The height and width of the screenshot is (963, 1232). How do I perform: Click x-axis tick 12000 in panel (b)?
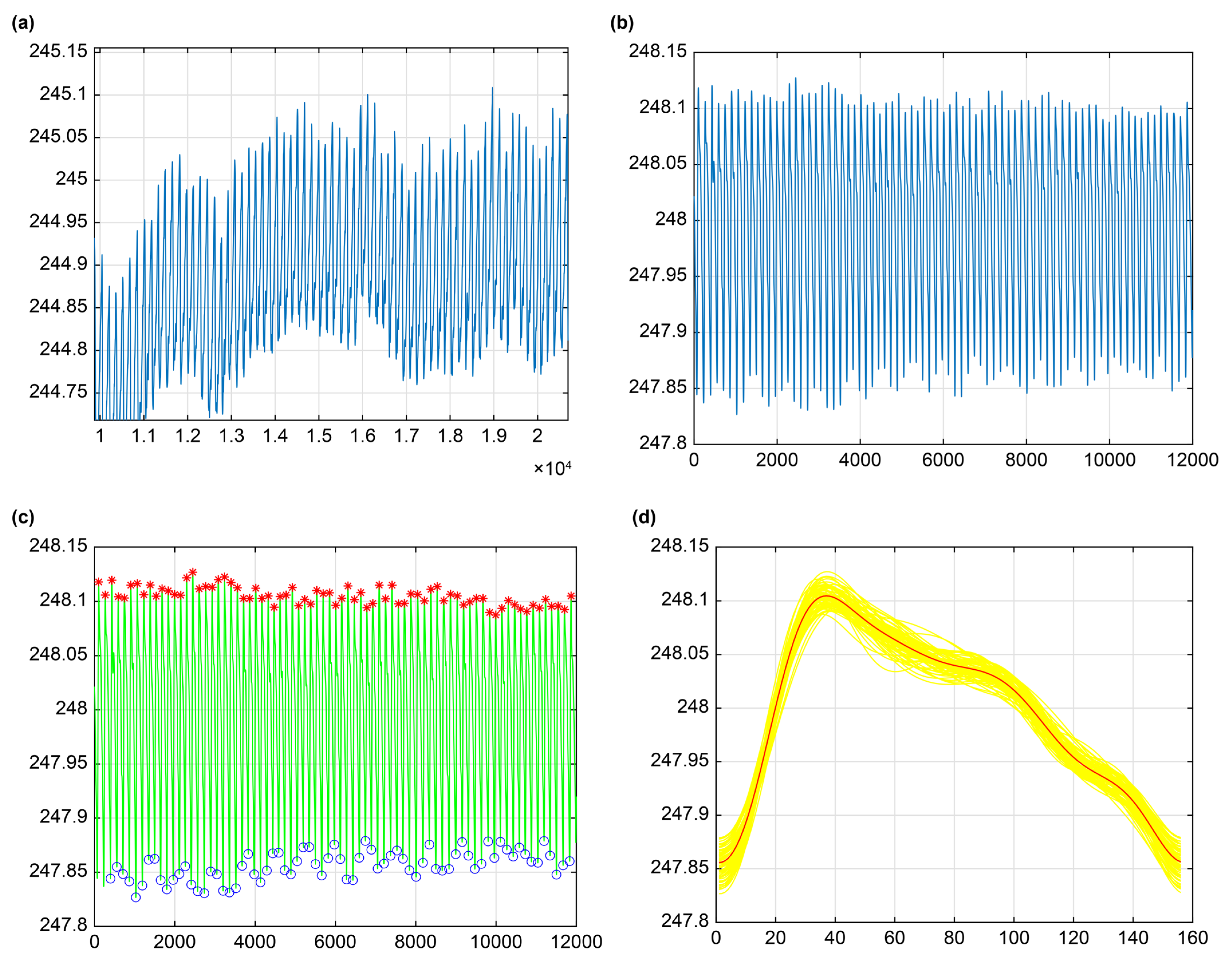tap(1192, 460)
